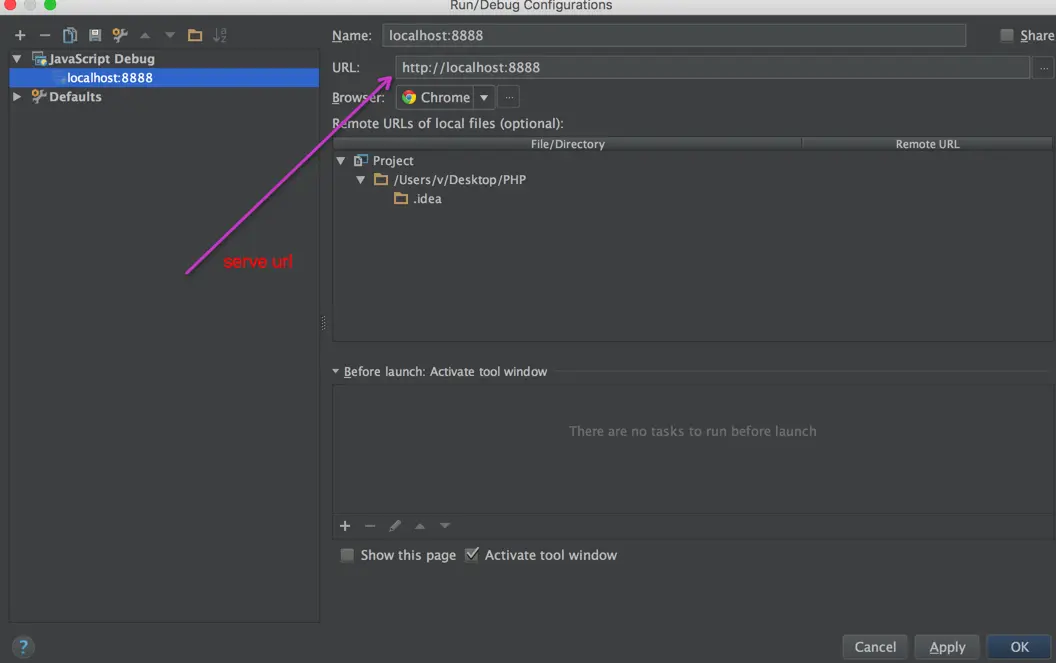Click the Apply button

pos(947,647)
